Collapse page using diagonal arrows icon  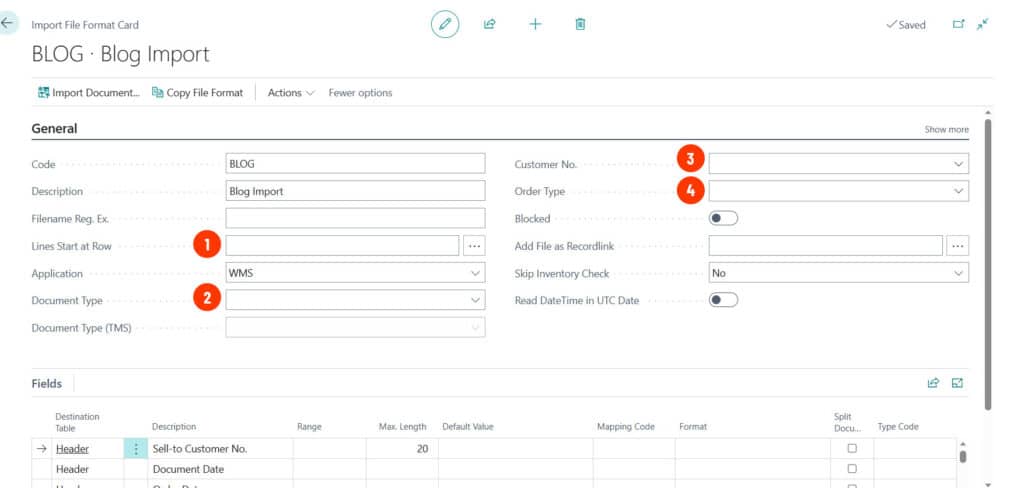[x=983, y=24]
